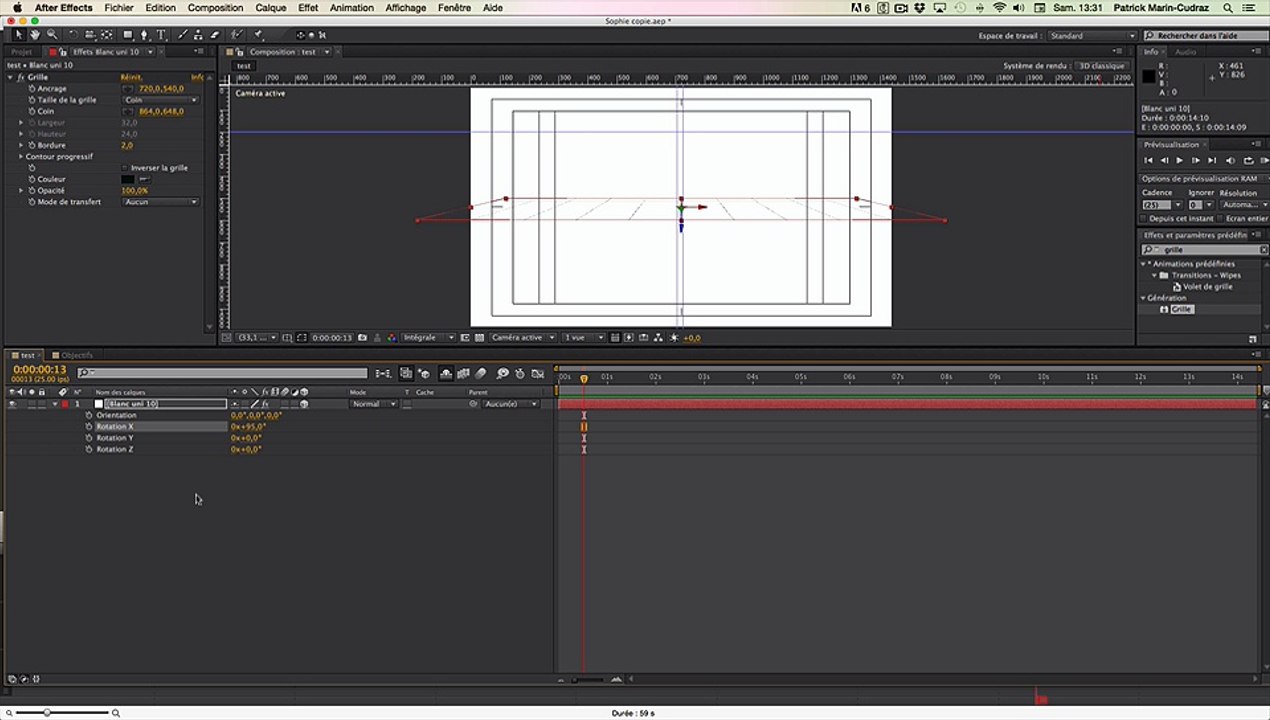Open the Calque menu
This screenshot has height=720, width=1270.
270,8
